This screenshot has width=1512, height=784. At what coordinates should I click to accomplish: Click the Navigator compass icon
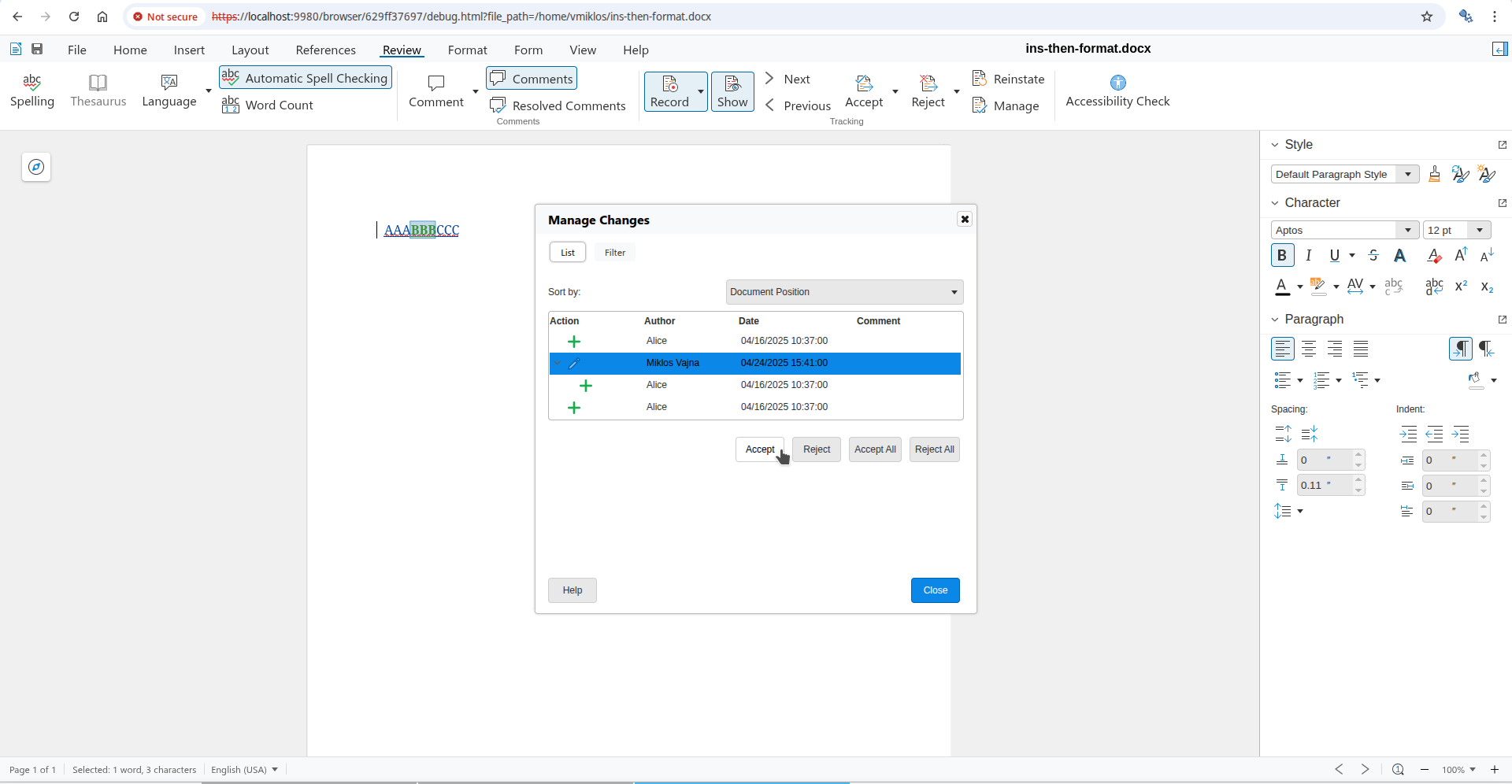(36, 167)
